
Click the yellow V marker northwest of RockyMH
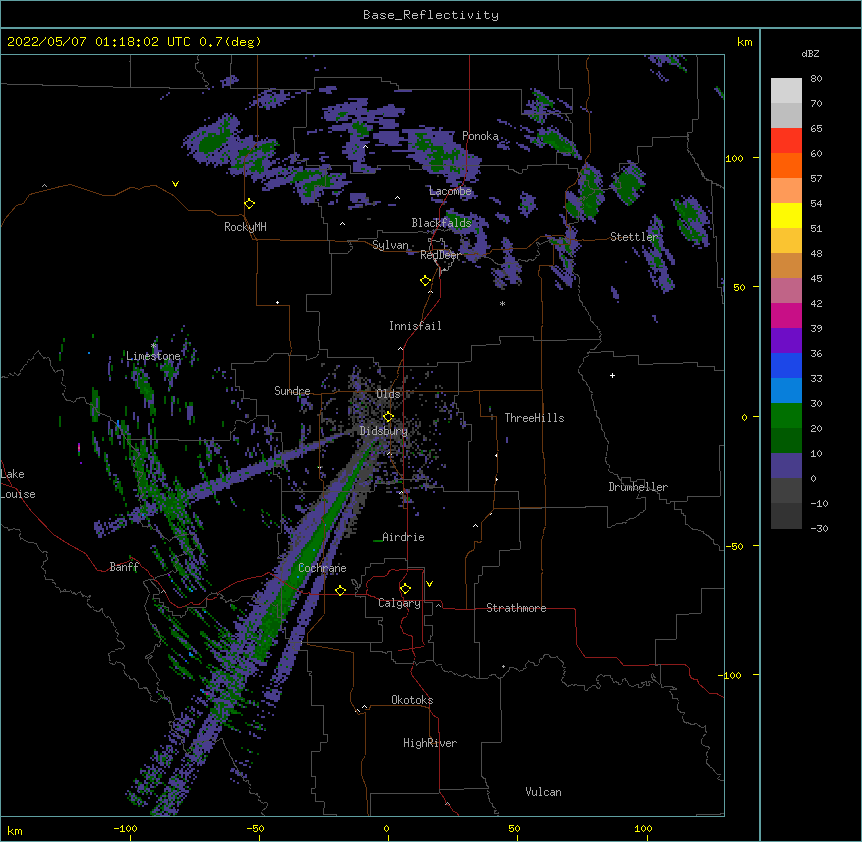175,184
